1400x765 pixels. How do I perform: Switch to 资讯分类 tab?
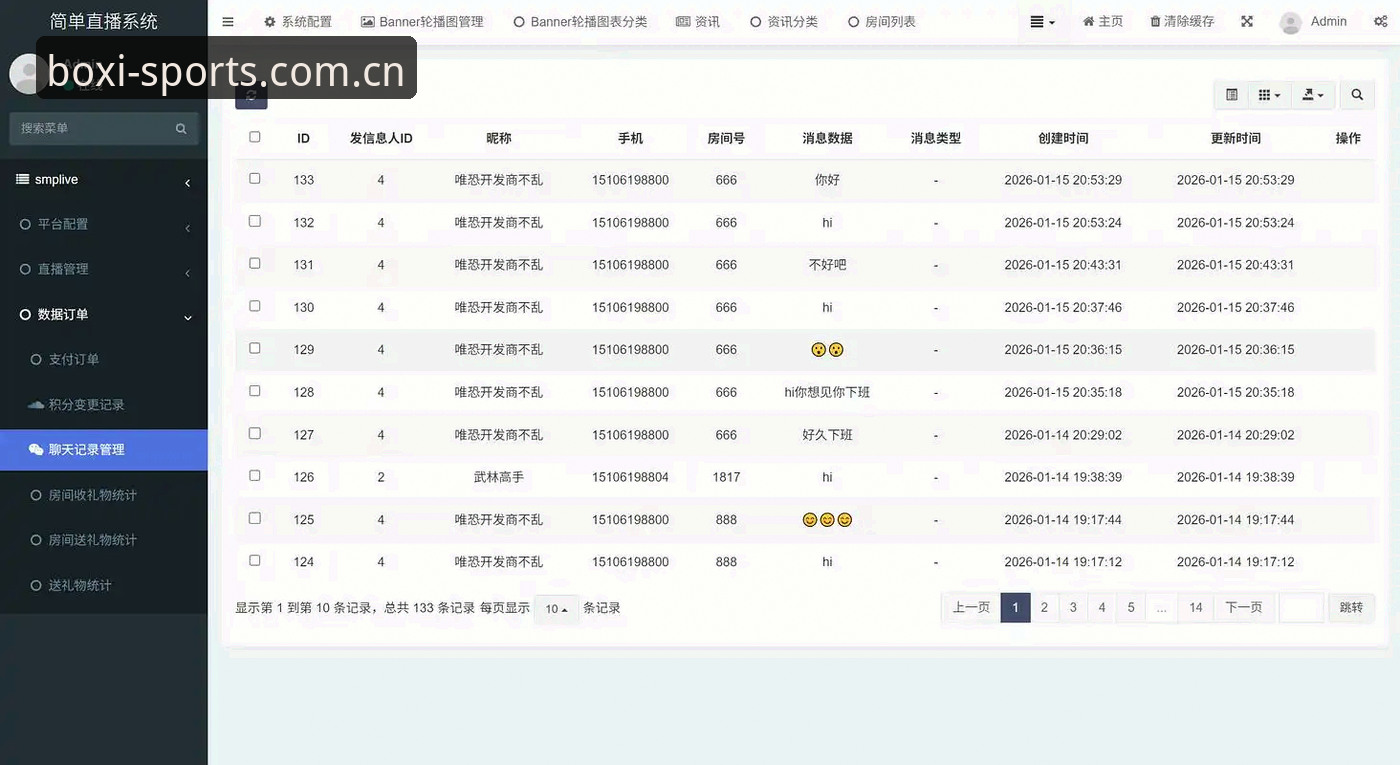784,22
